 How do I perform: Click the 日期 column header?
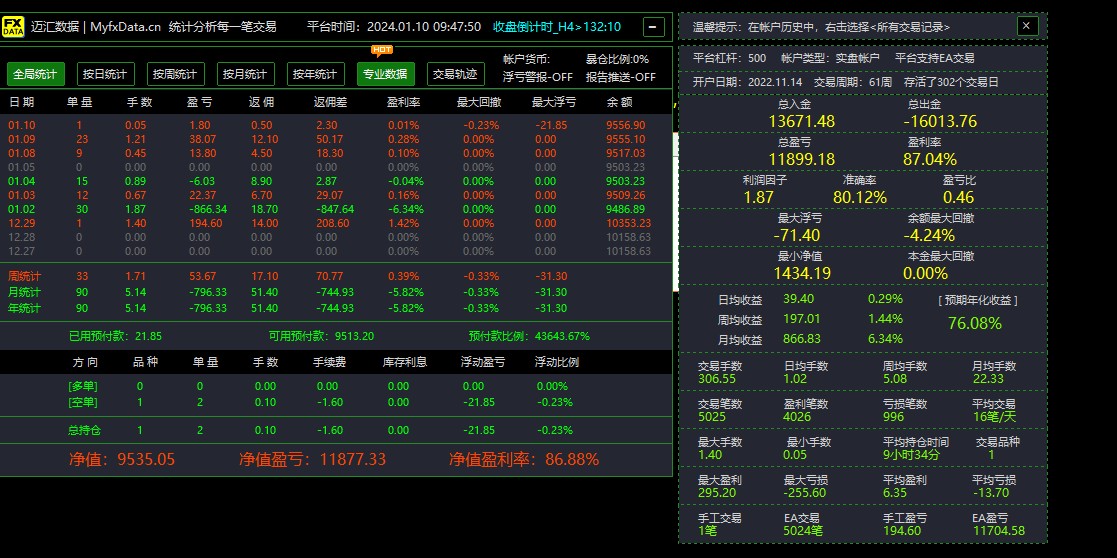(21, 102)
